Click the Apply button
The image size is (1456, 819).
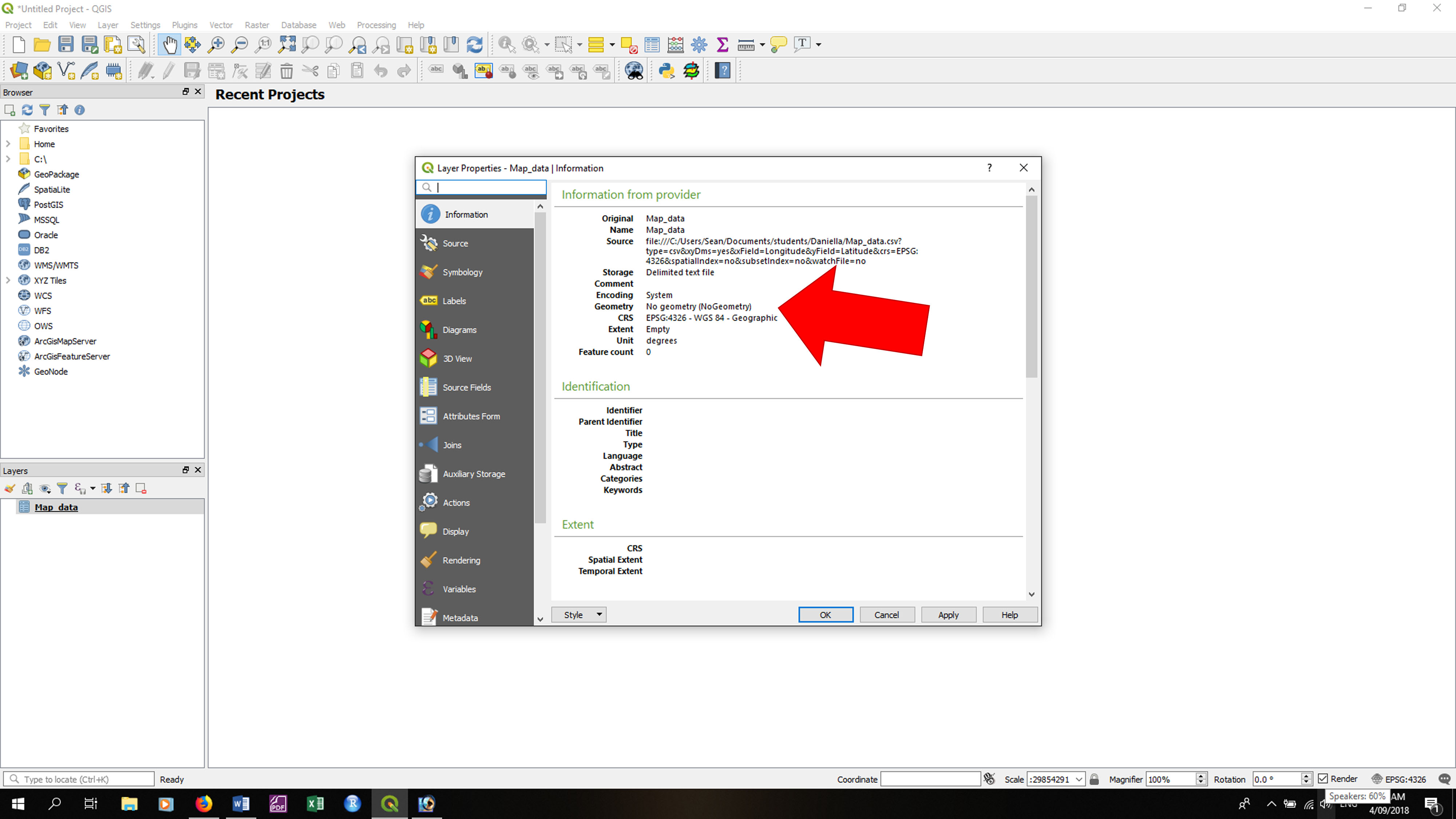949,614
